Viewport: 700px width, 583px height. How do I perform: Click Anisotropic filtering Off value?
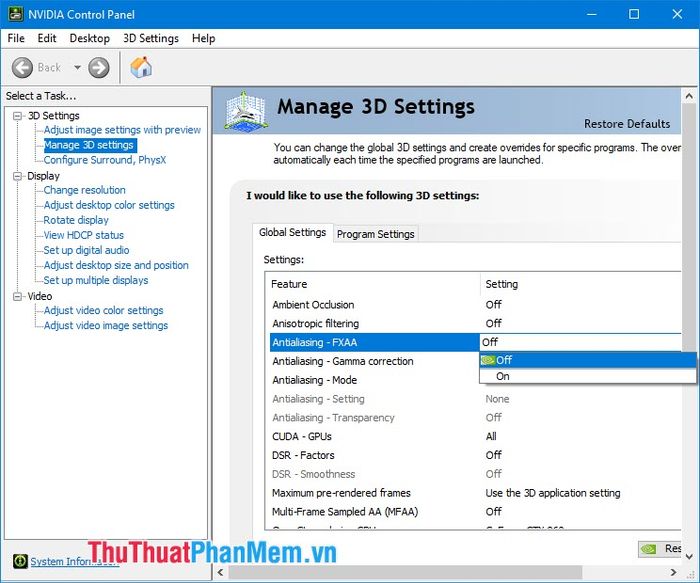tap(493, 324)
